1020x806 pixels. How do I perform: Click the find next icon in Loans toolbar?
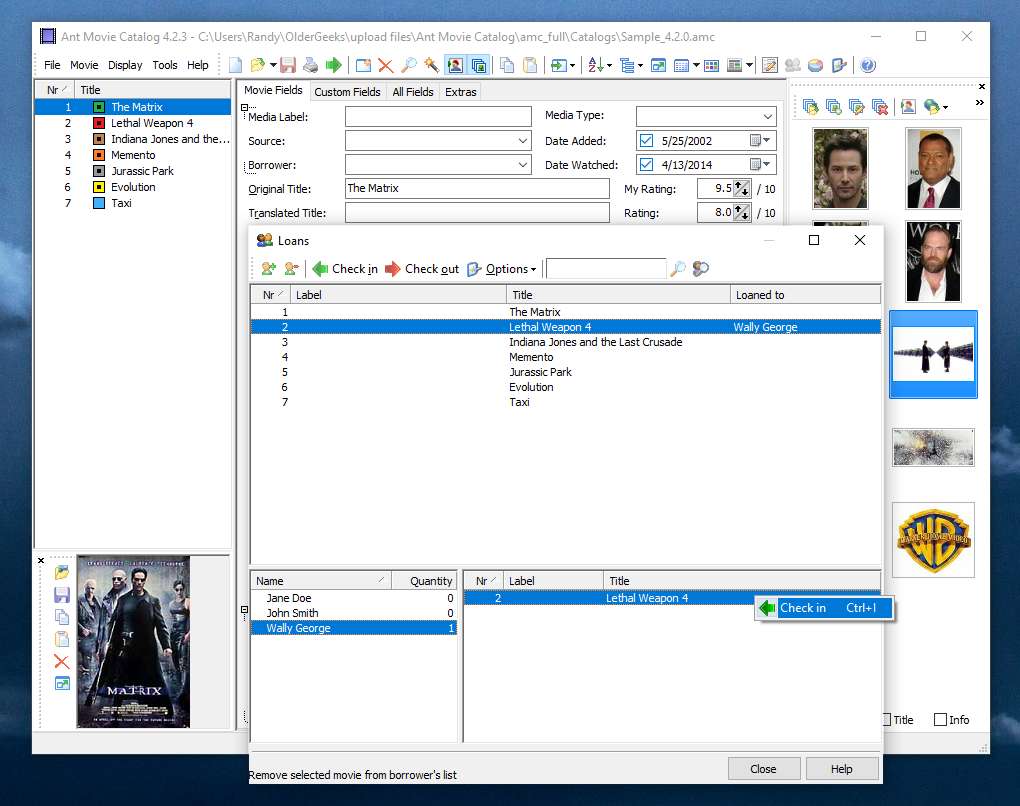(x=701, y=269)
